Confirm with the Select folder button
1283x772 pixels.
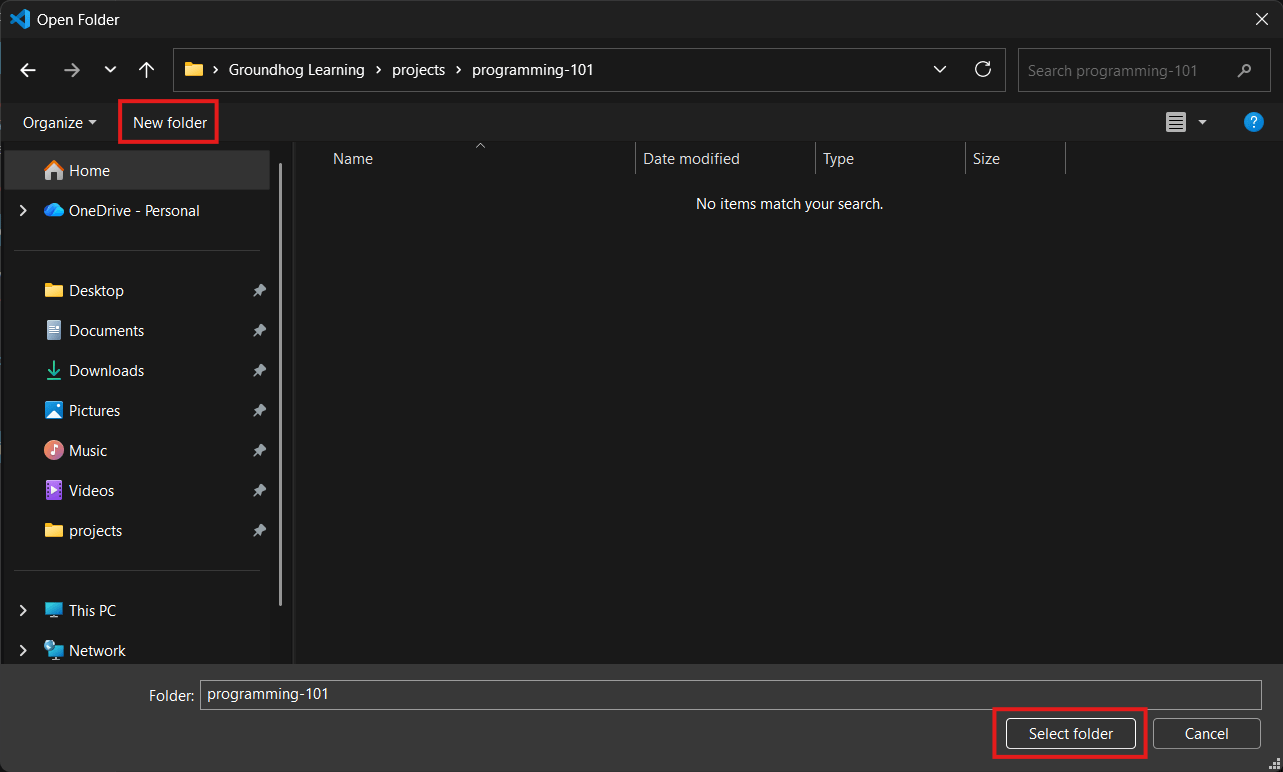(1071, 734)
